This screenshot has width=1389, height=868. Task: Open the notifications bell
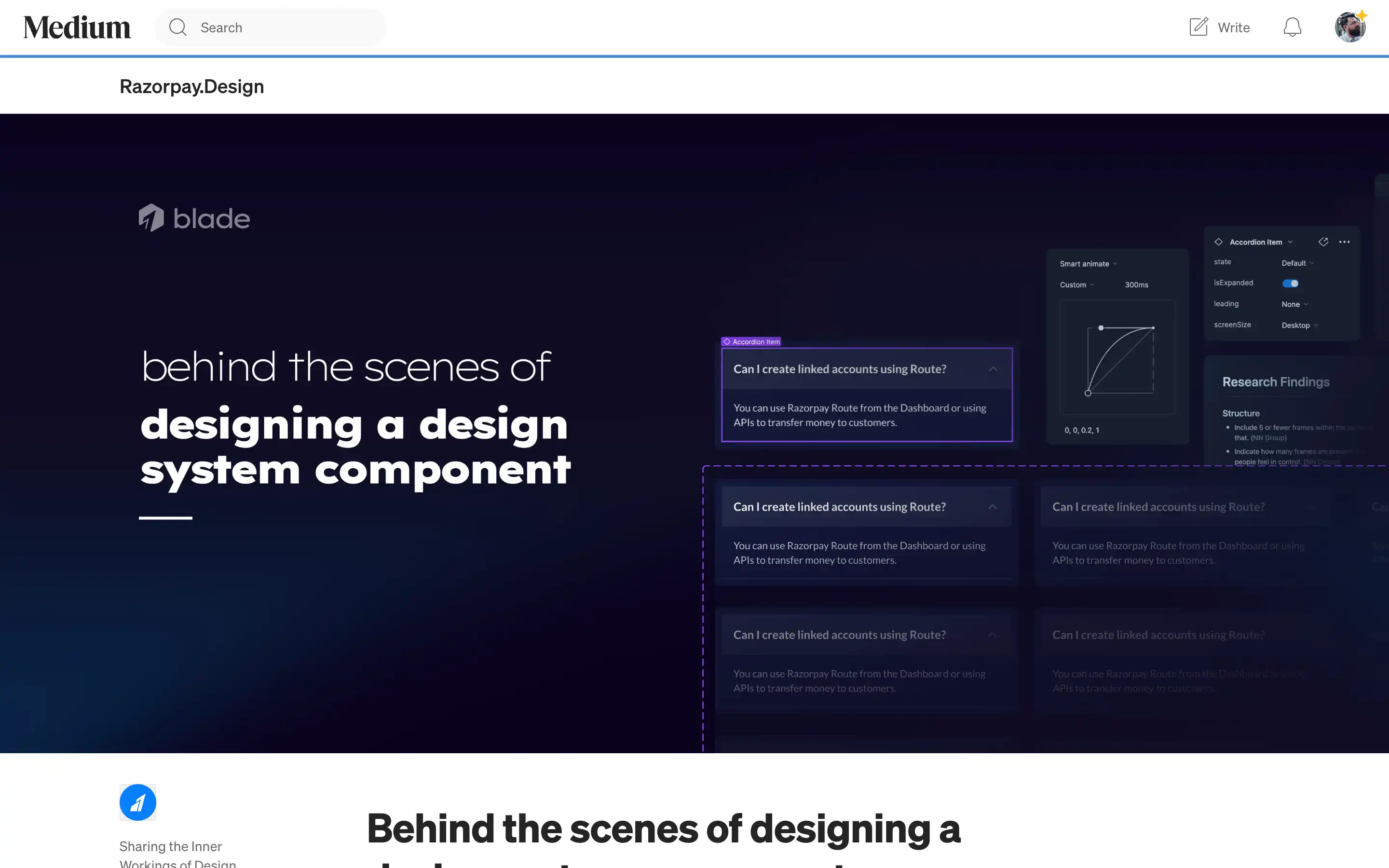(1292, 27)
